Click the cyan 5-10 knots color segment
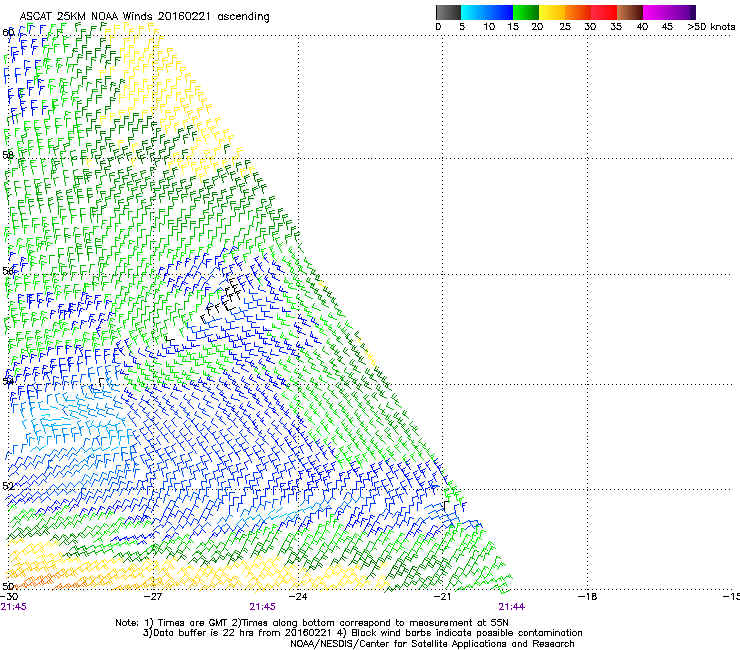This screenshot has width=740, height=650. pos(473,12)
